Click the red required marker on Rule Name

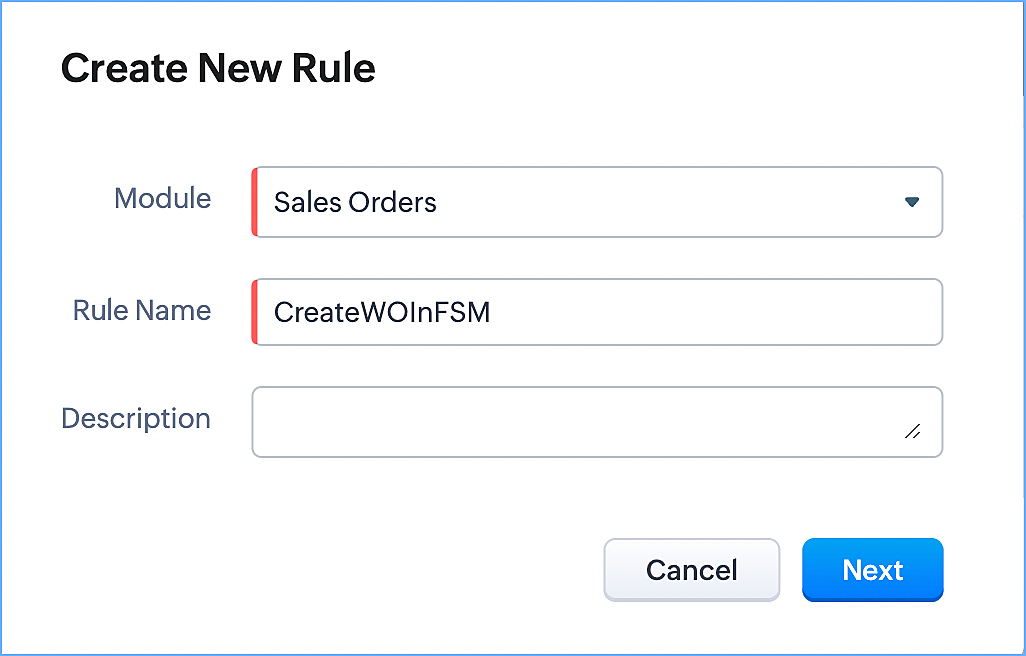tap(255, 312)
